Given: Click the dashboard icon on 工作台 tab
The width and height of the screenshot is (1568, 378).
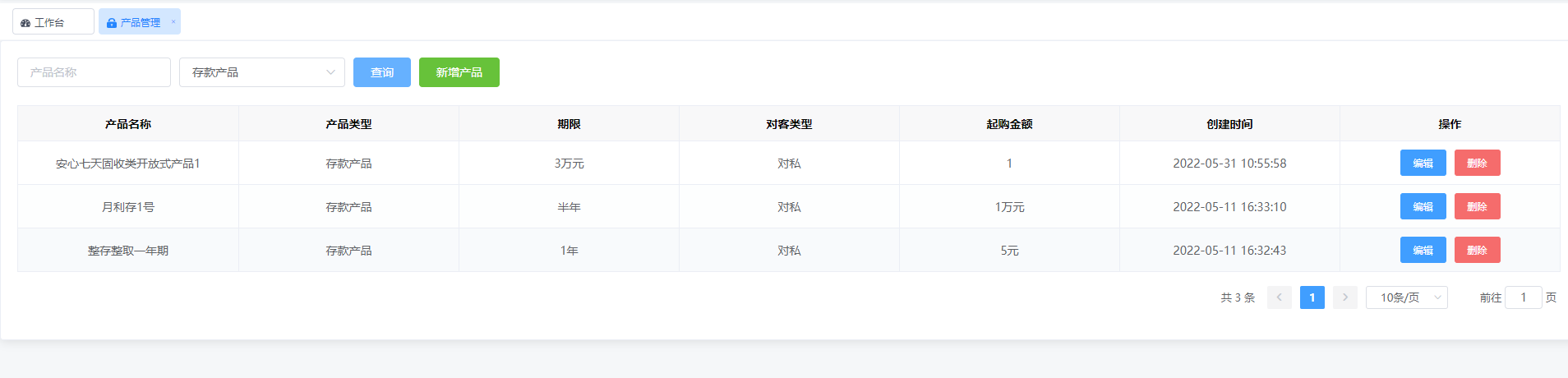Looking at the screenshot, I should pos(25,23).
